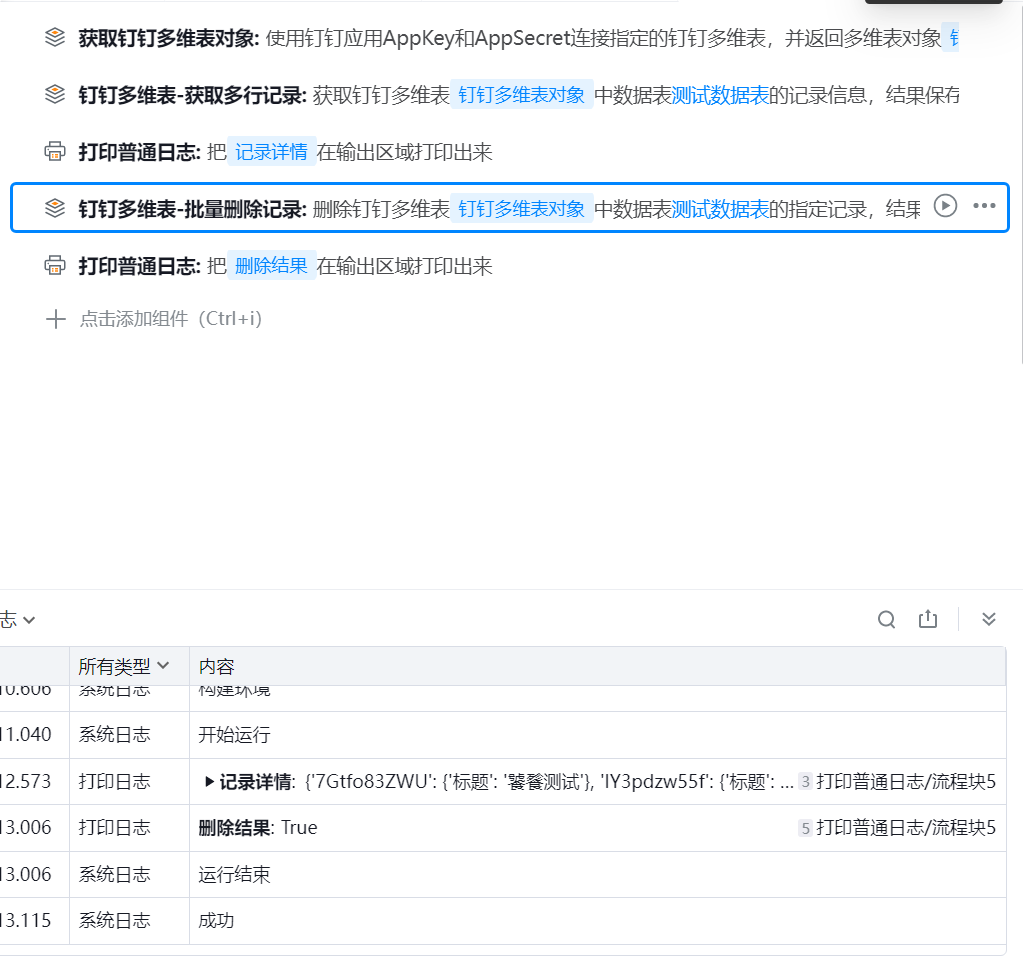Export the logs using the share icon
The image size is (1023, 958).
click(928, 620)
